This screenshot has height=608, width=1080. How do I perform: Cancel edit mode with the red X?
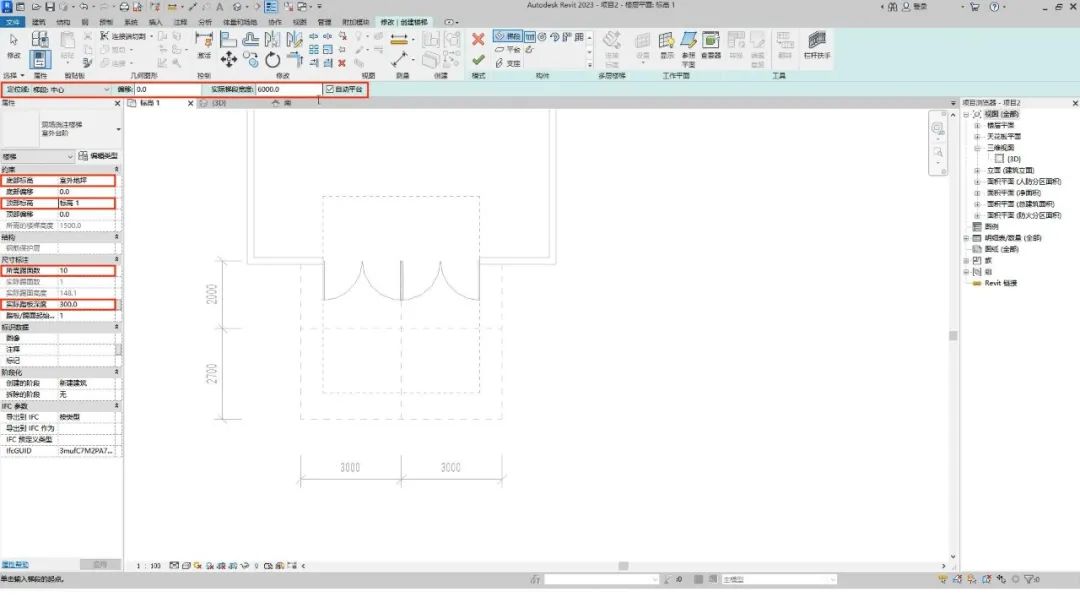(x=478, y=39)
